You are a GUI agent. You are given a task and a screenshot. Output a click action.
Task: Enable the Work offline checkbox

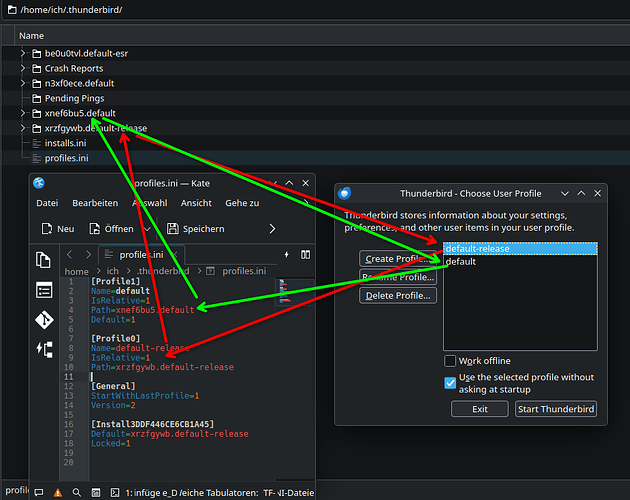pyautogui.click(x=450, y=361)
